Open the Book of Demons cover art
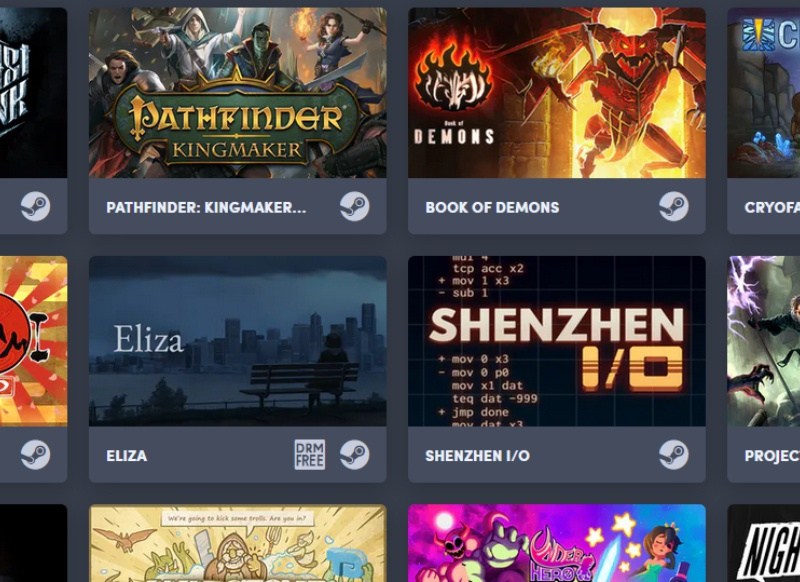 point(557,93)
